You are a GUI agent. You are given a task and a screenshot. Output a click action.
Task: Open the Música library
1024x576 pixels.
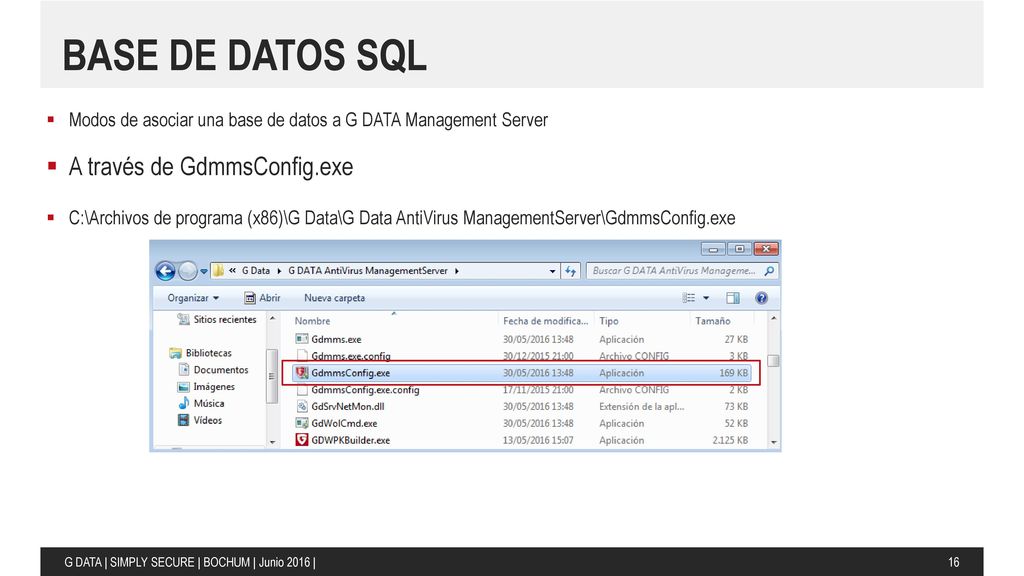click(x=208, y=404)
